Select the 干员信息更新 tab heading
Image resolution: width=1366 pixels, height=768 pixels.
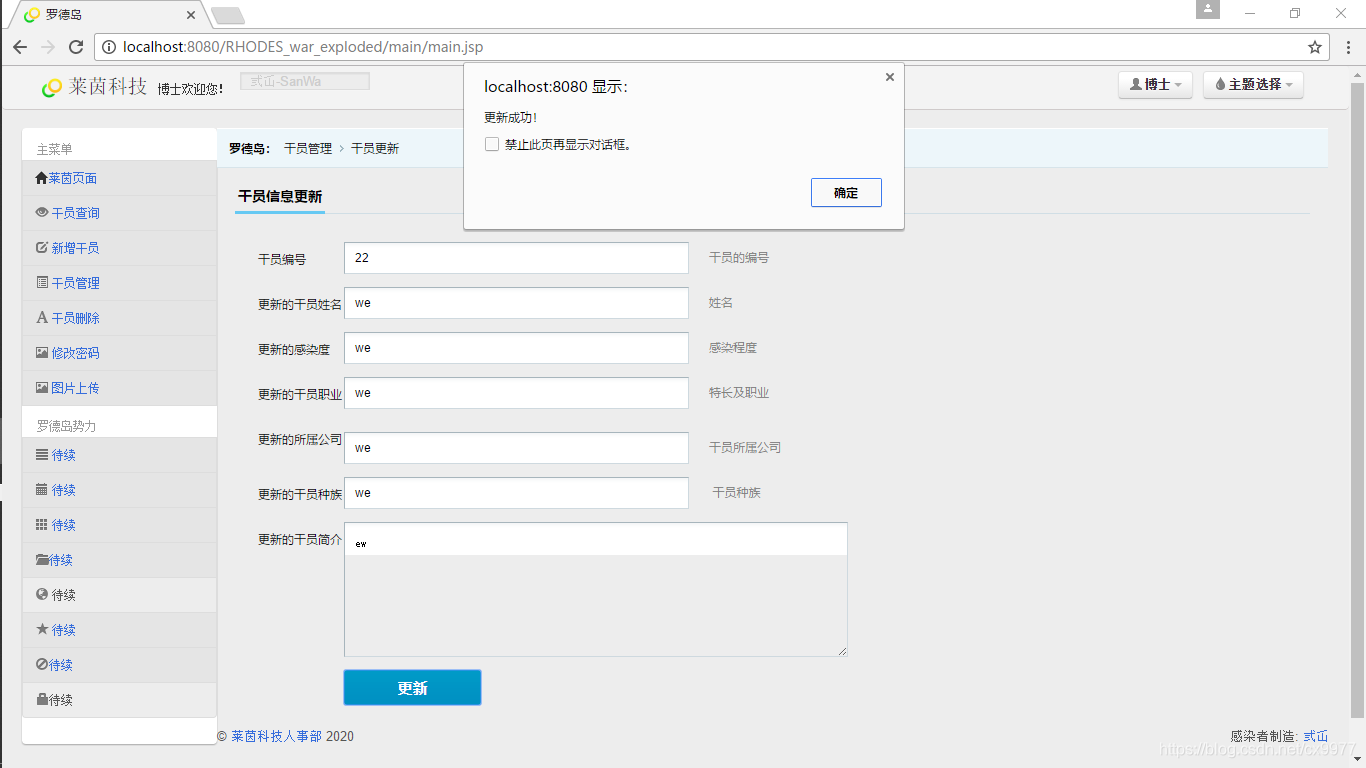tap(280, 197)
